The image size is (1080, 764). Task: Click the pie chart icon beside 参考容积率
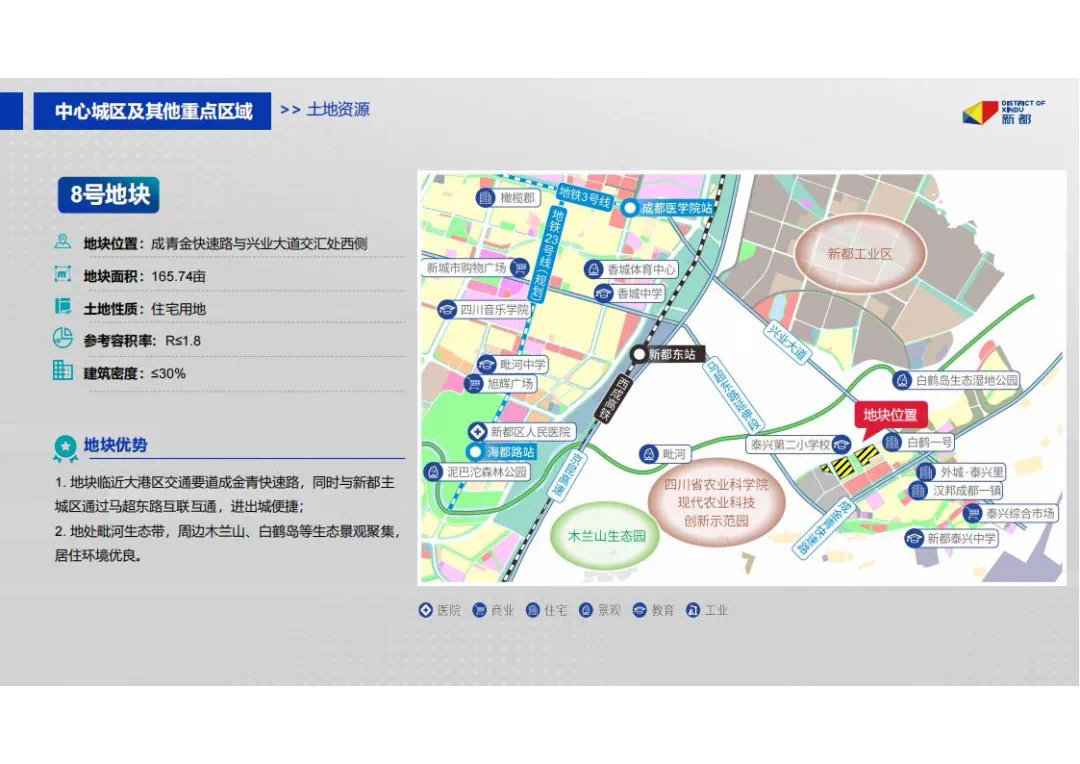pos(63,339)
